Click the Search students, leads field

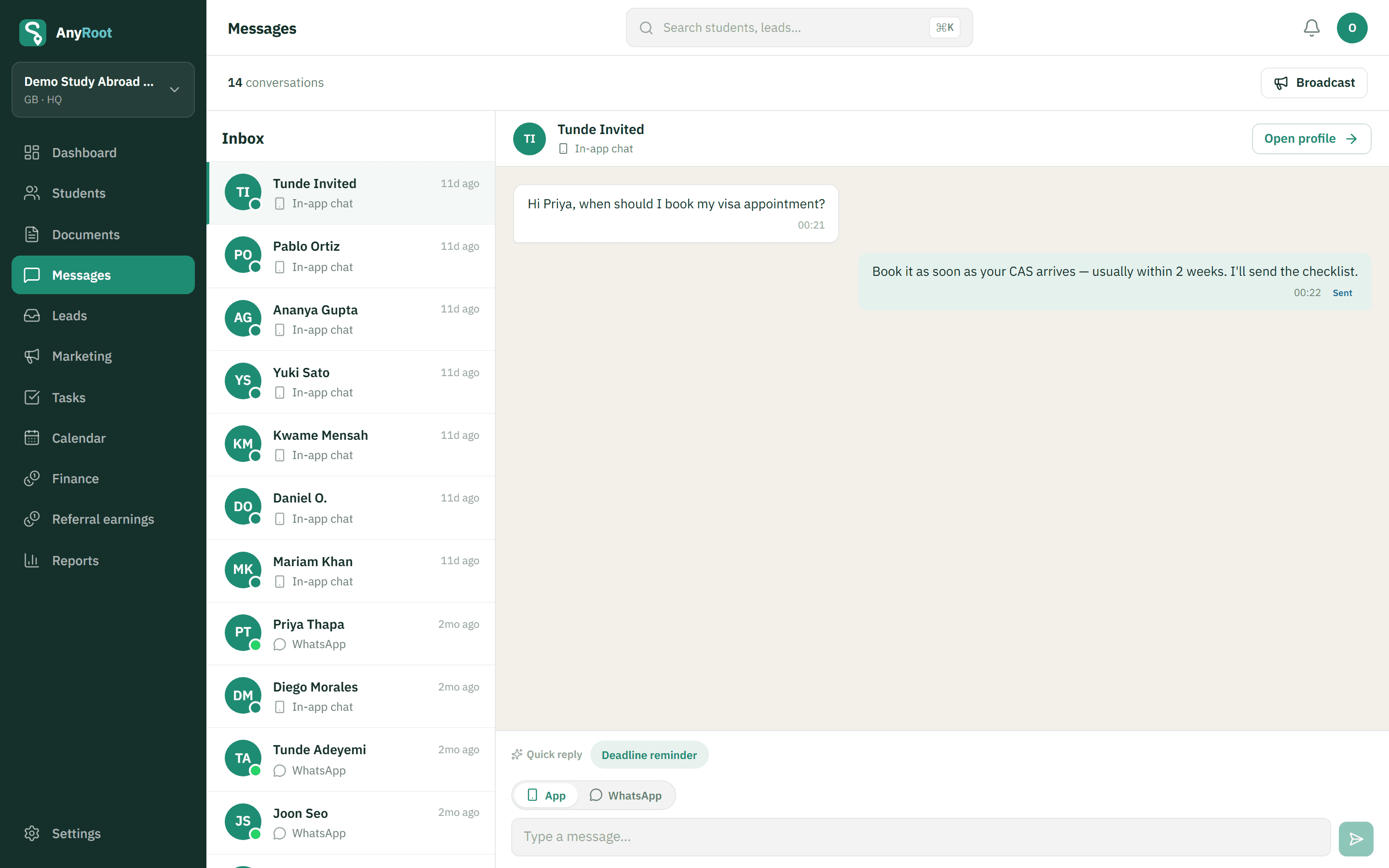[x=799, y=27]
